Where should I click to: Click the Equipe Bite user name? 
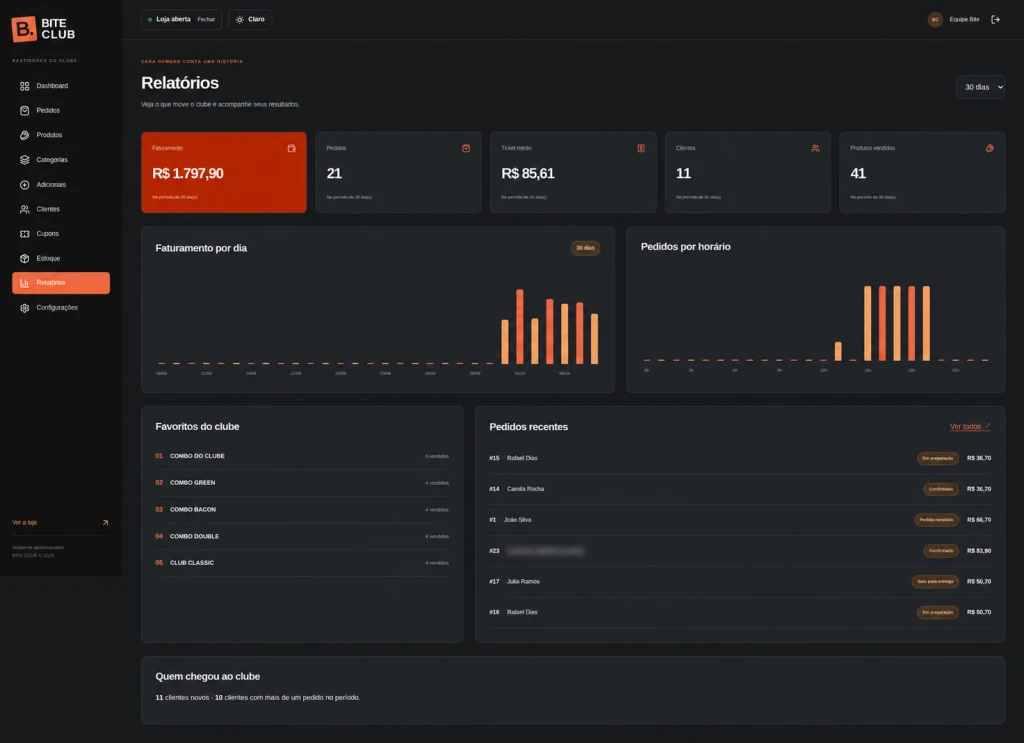[x=964, y=20]
